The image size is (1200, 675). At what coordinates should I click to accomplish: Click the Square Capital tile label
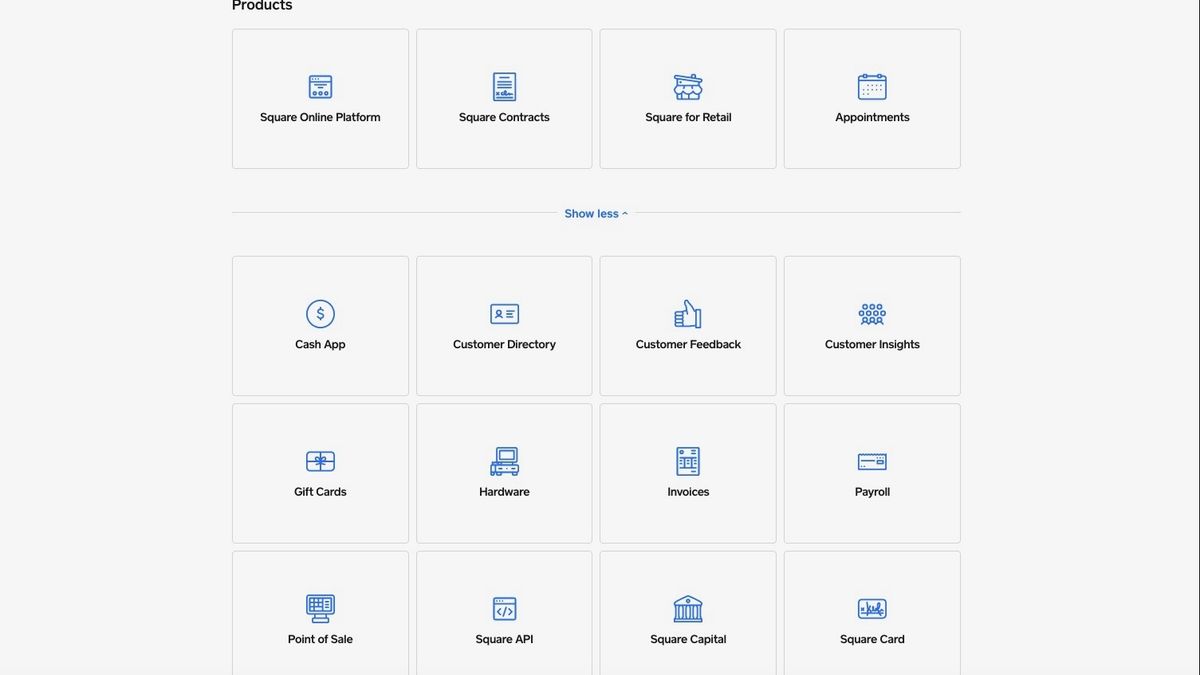tap(688, 639)
